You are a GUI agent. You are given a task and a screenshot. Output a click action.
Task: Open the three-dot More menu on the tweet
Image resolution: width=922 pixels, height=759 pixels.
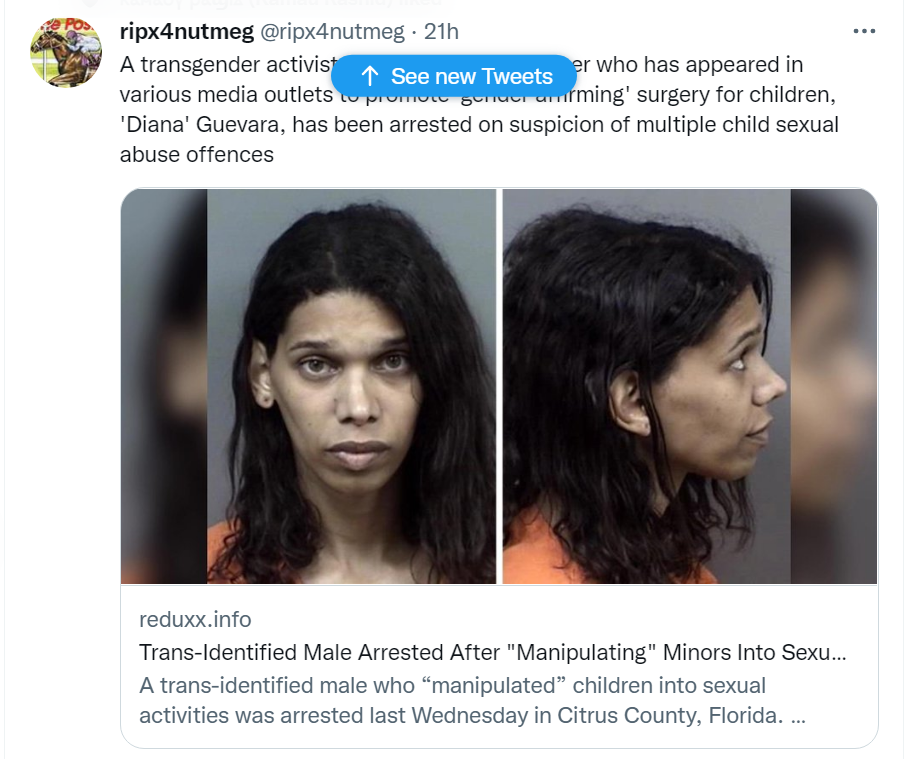pos(864,31)
